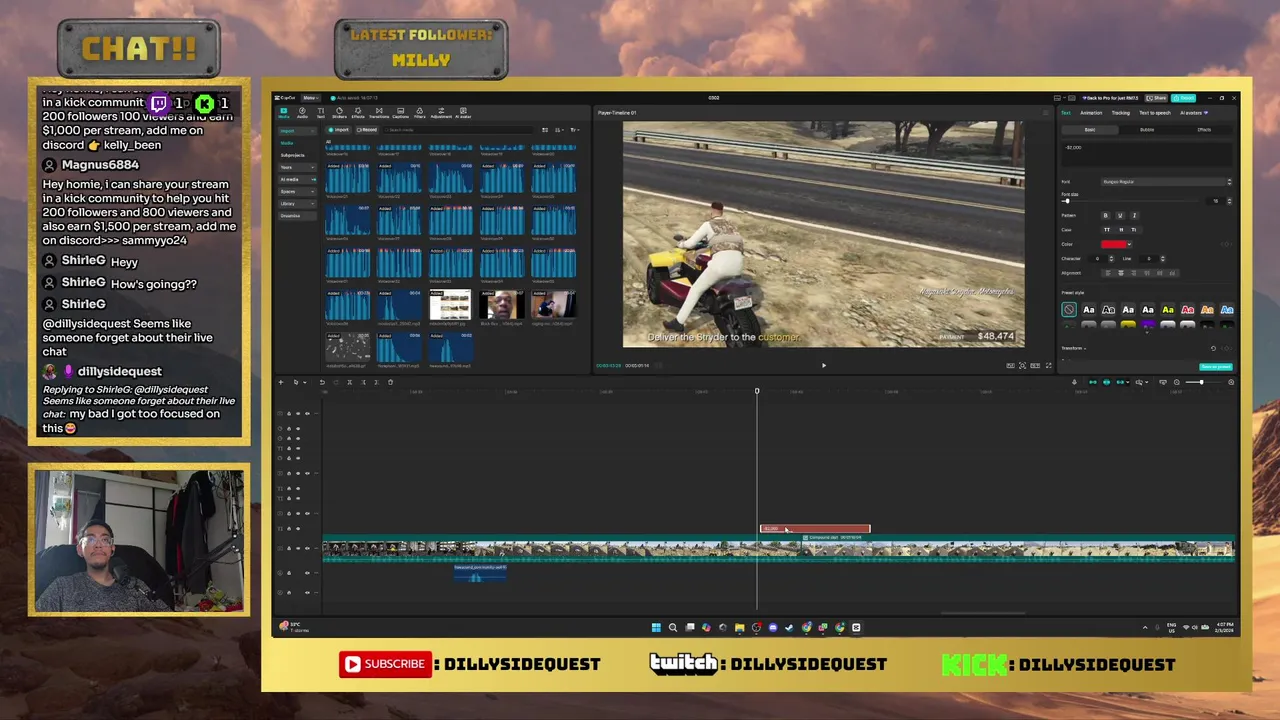Click the Import button with plus icon
This screenshot has width=1280, height=720.
[338, 130]
